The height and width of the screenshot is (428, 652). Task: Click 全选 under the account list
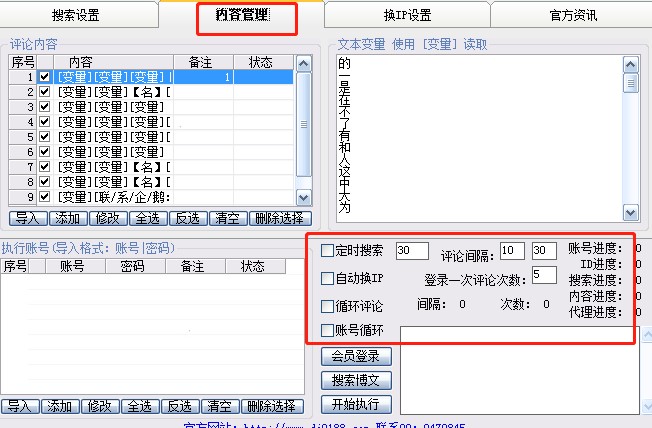pos(140,406)
